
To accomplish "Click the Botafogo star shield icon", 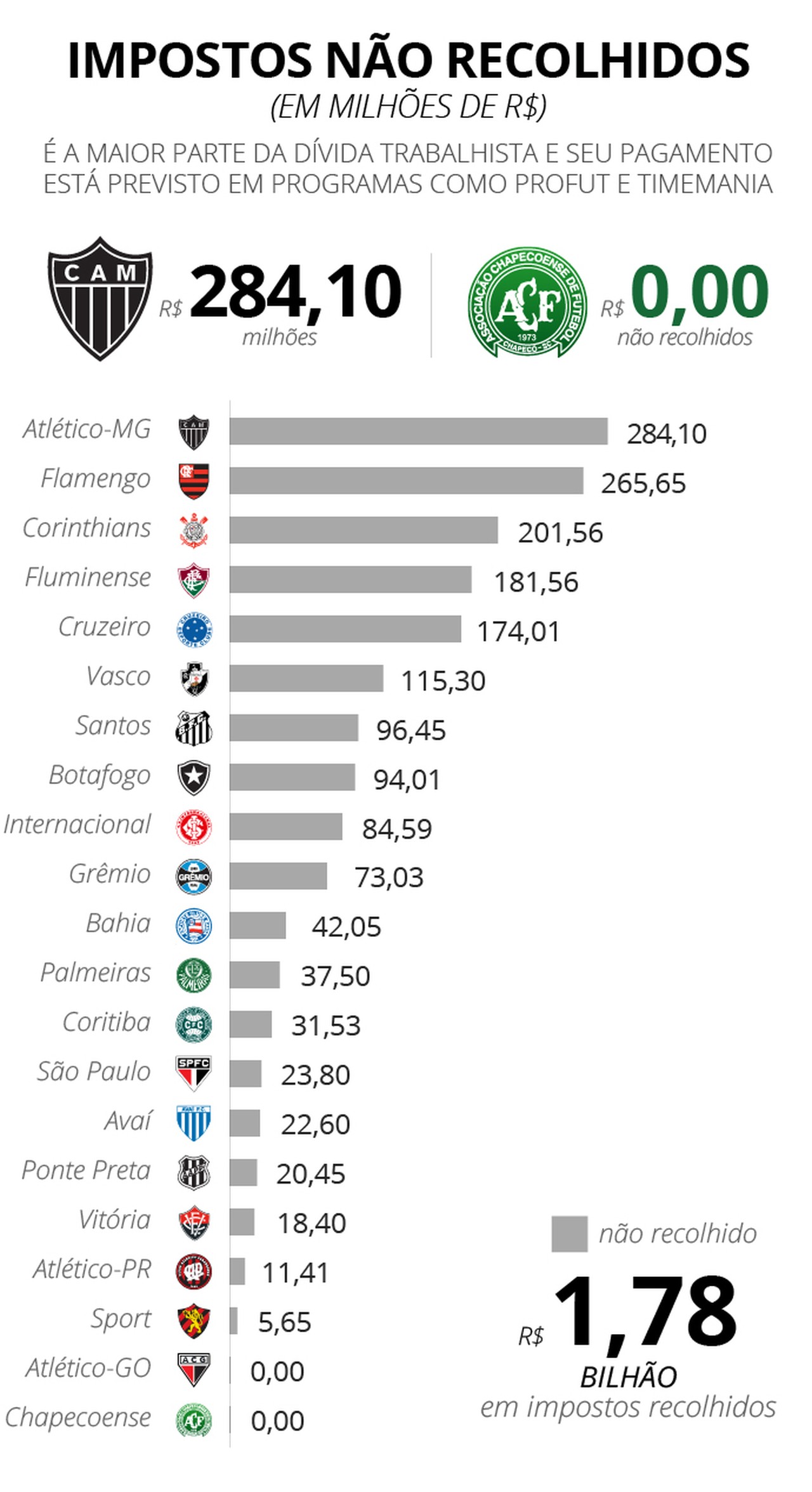I will [x=193, y=778].
